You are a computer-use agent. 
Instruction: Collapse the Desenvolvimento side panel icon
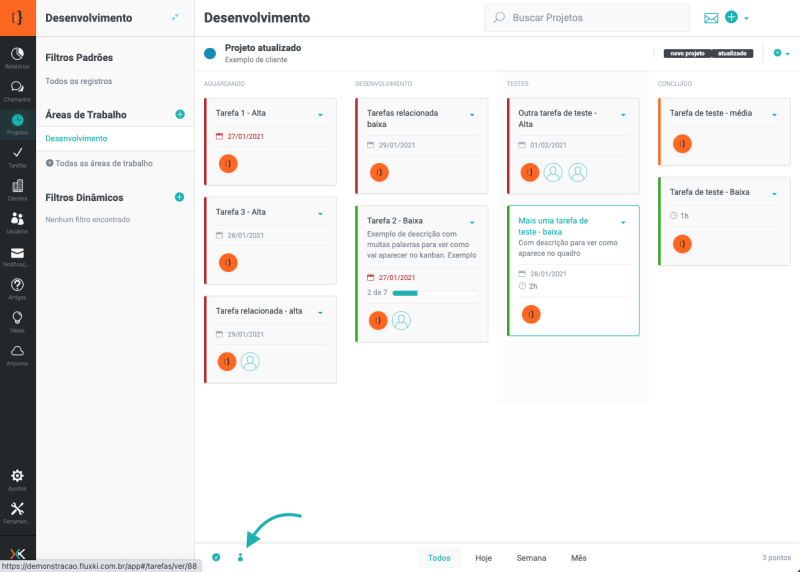[x=176, y=18]
